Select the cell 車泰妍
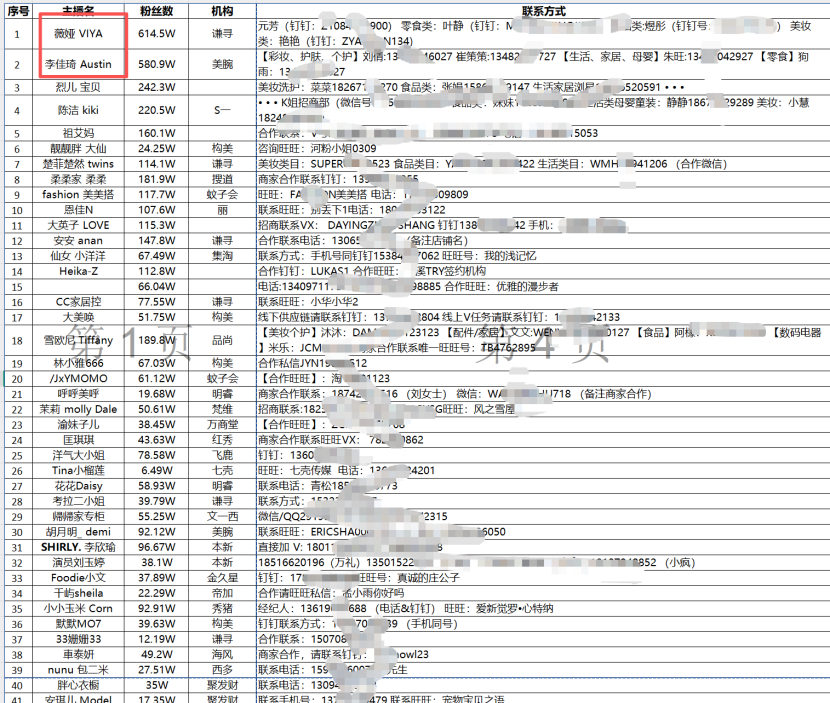The height and width of the screenshot is (703, 830). [x=78, y=655]
